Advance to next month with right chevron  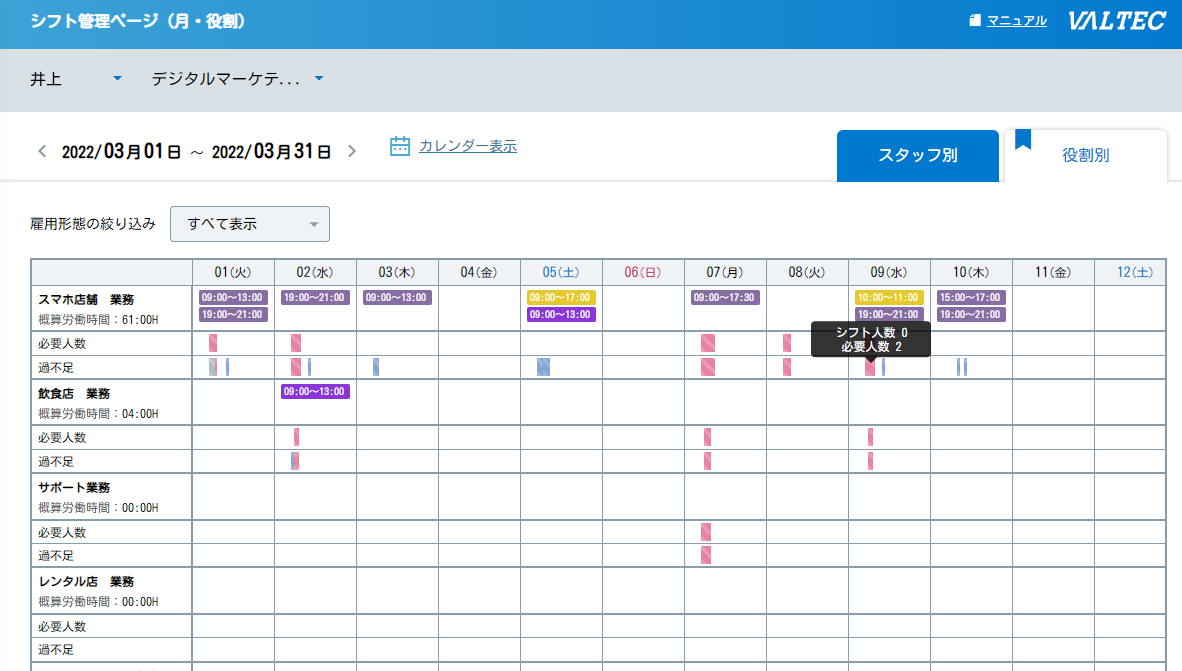(x=352, y=152)
